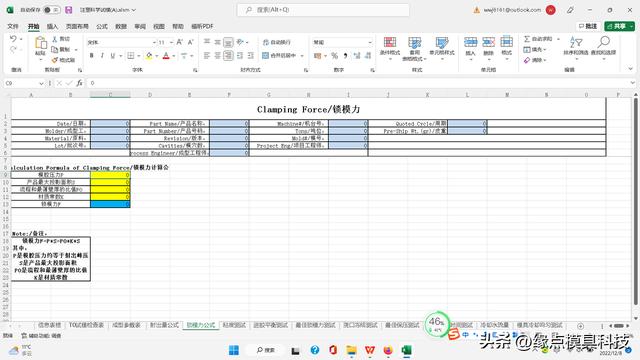Click the taskbar Search button
This screenshot has width=640, height=360.
coord(266,350)
